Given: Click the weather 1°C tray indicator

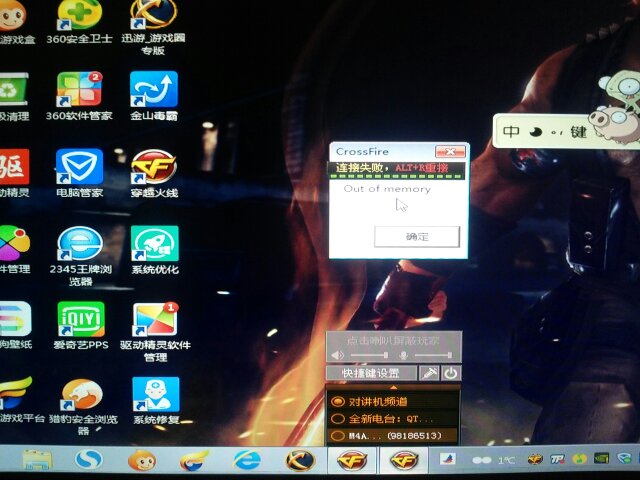Looking at the screenshot, I should tap(494, 460).
